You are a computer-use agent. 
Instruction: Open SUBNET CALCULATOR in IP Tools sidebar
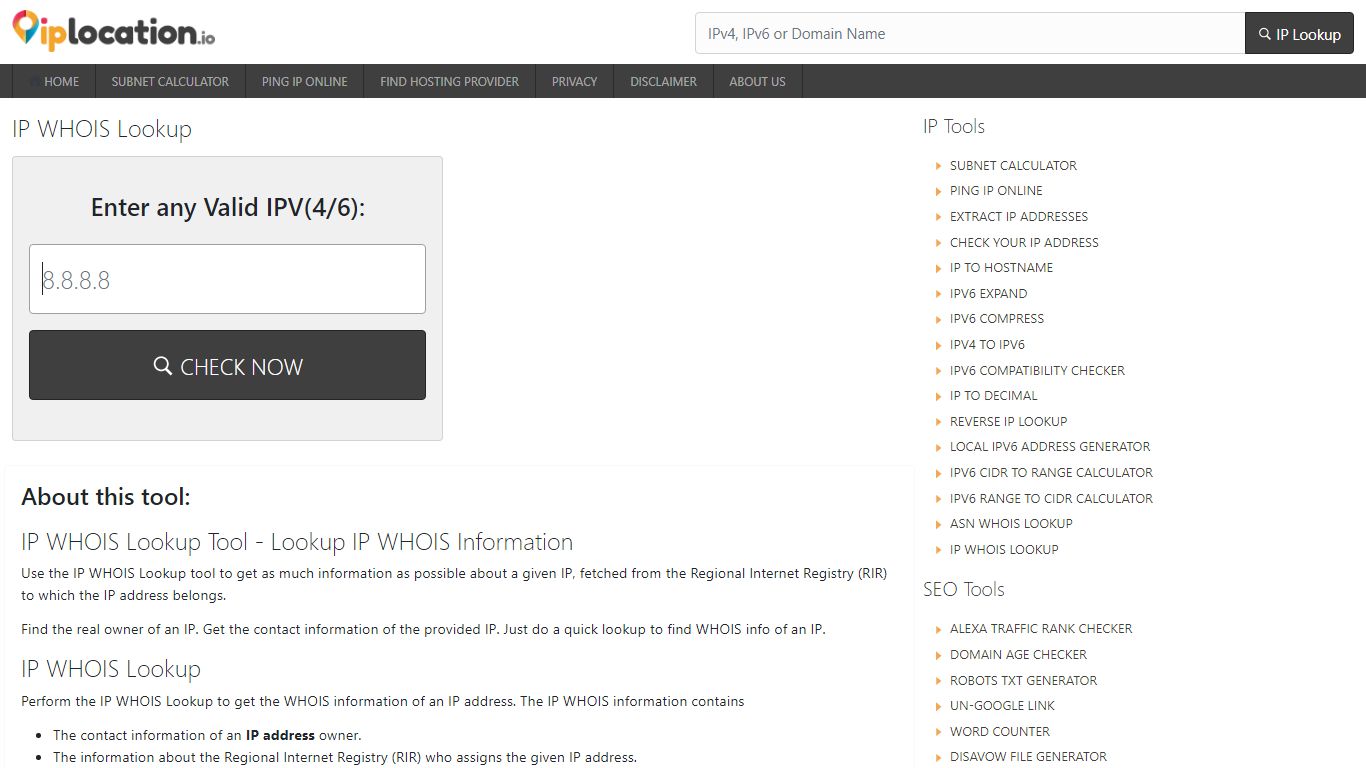[1013, 166]
